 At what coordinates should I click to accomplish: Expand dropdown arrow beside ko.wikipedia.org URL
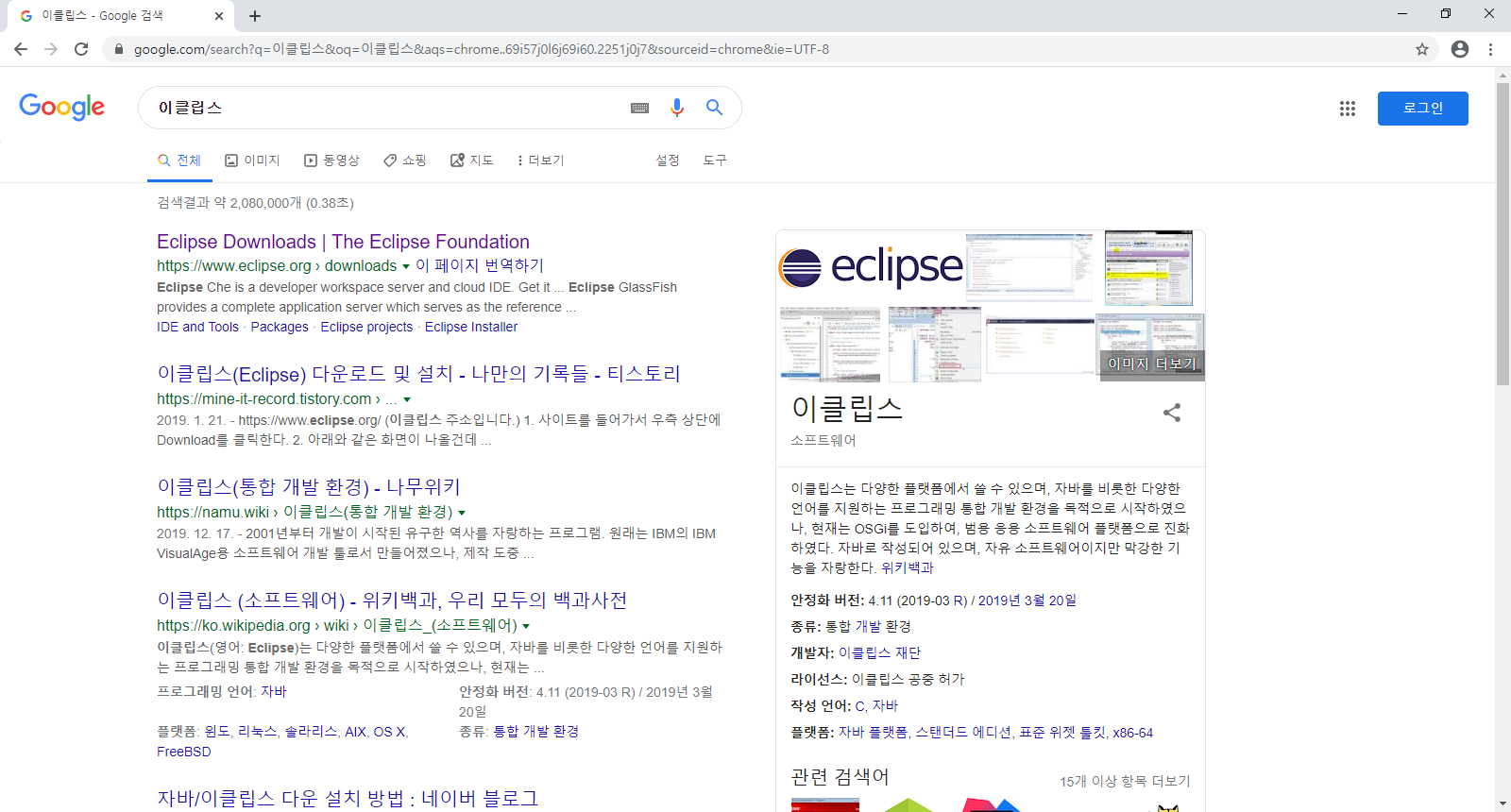pyautogui.click(x=526, y=626)
